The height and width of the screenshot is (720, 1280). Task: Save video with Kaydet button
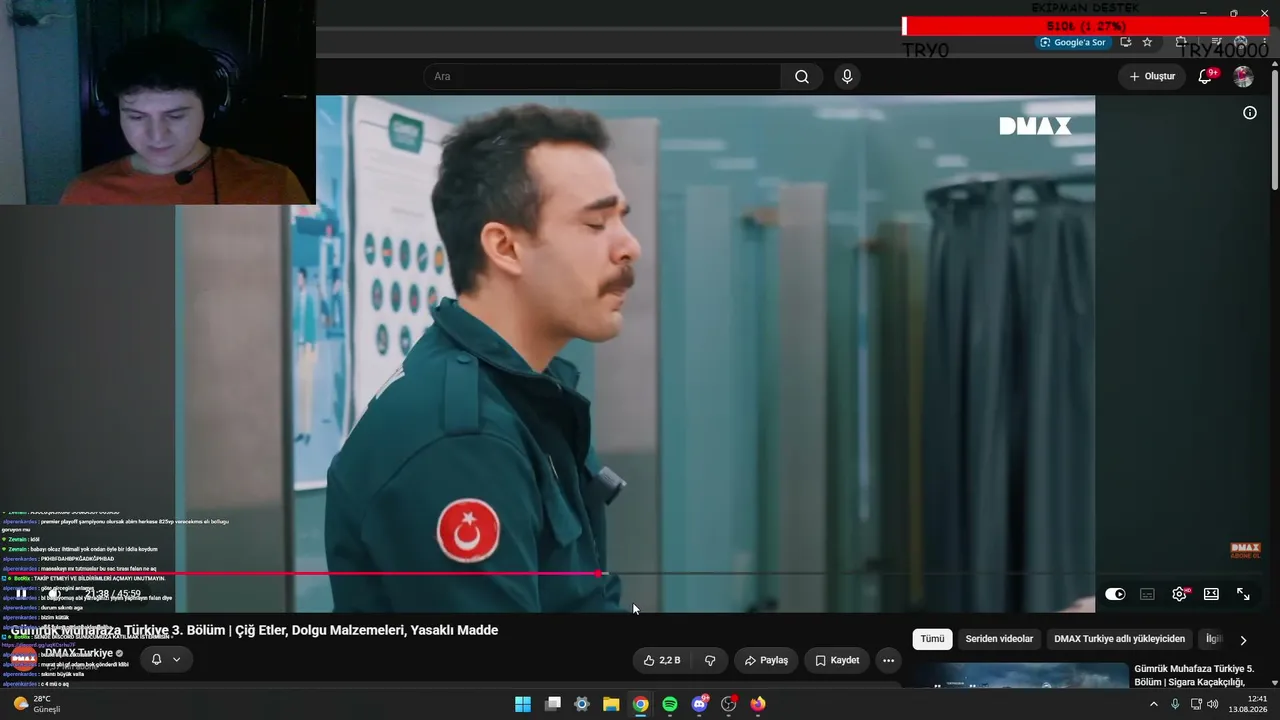point(837,660)
